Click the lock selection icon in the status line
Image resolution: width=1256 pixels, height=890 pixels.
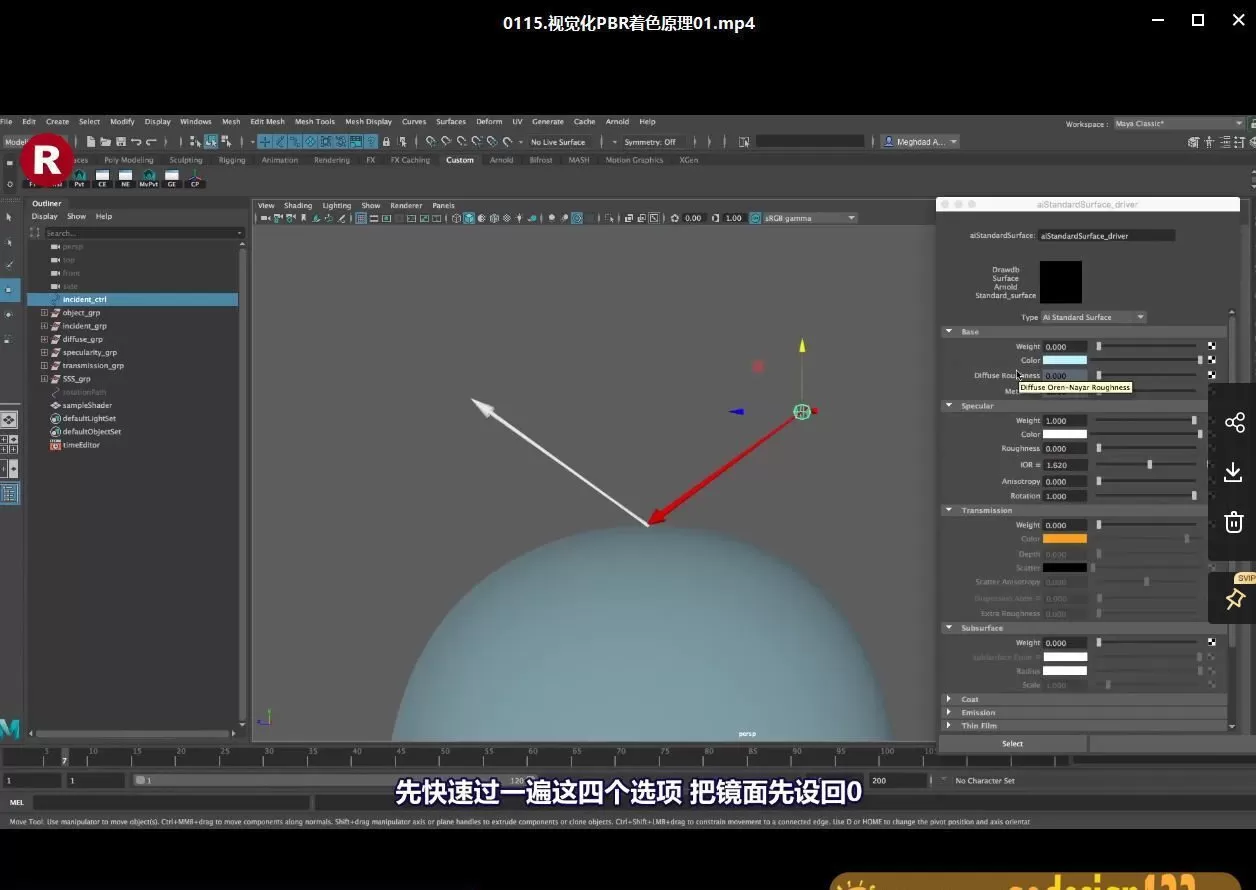(x=385, y=142)
